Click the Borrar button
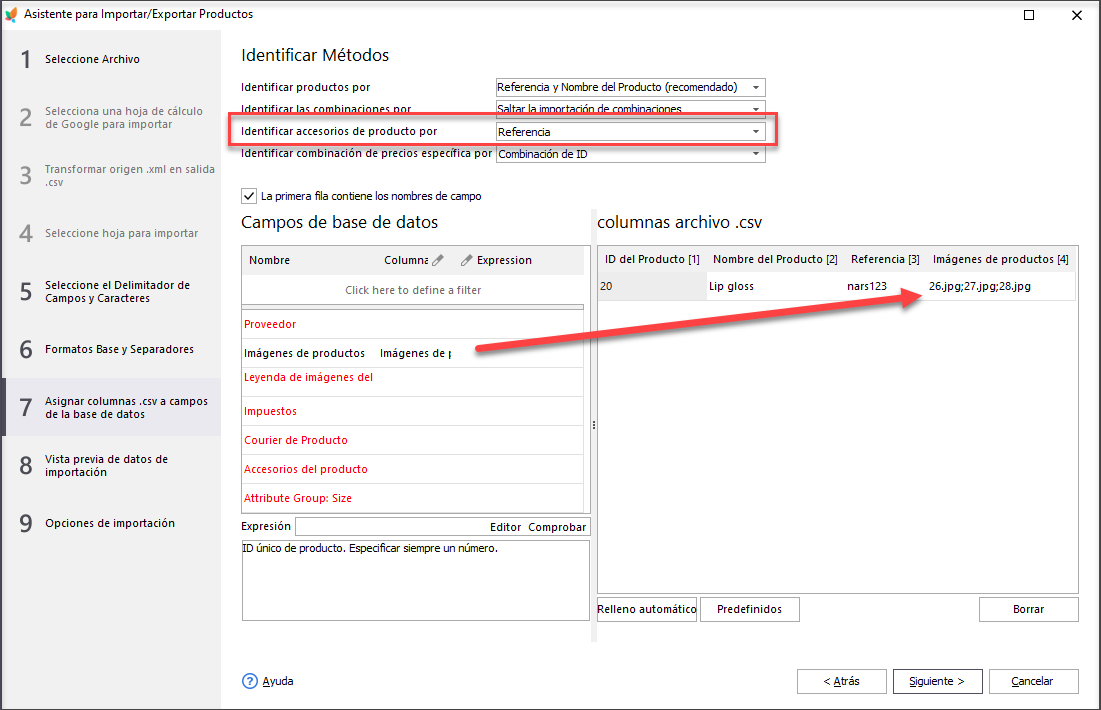Image resolution: width=1101 pixels, height=710 pixels. pyautogui.click(x=1028, y=609)
